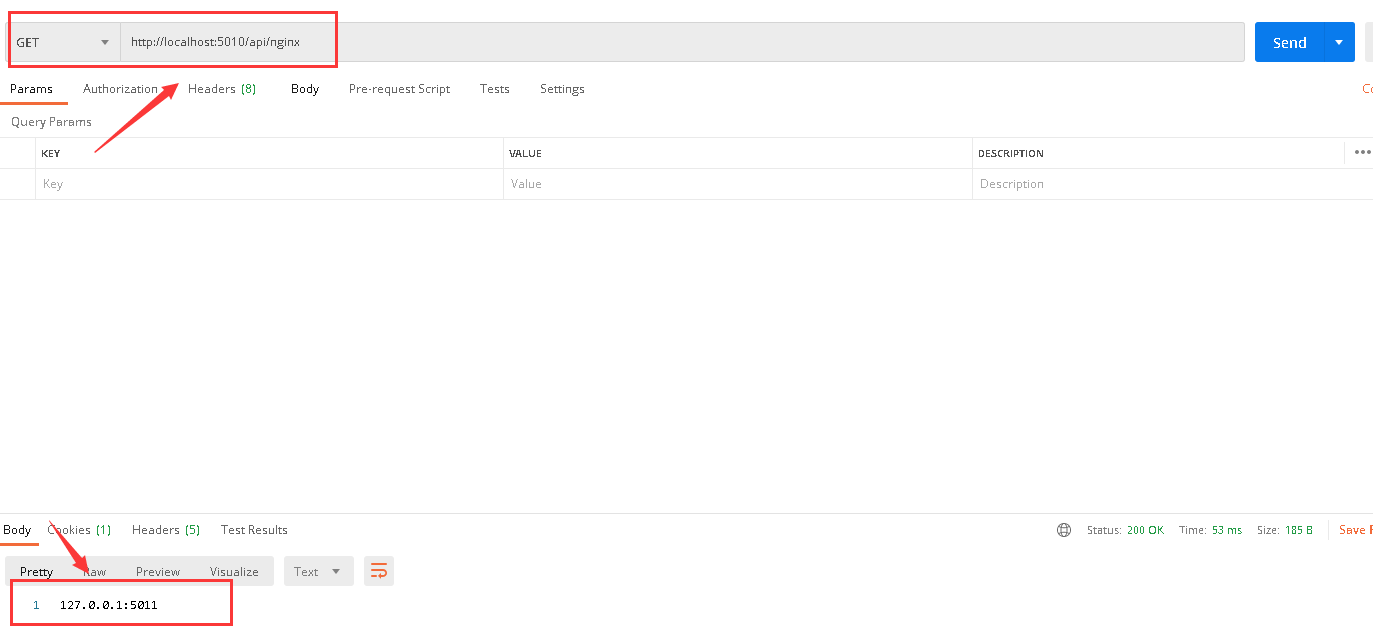Open the request Settings tab

562,89
